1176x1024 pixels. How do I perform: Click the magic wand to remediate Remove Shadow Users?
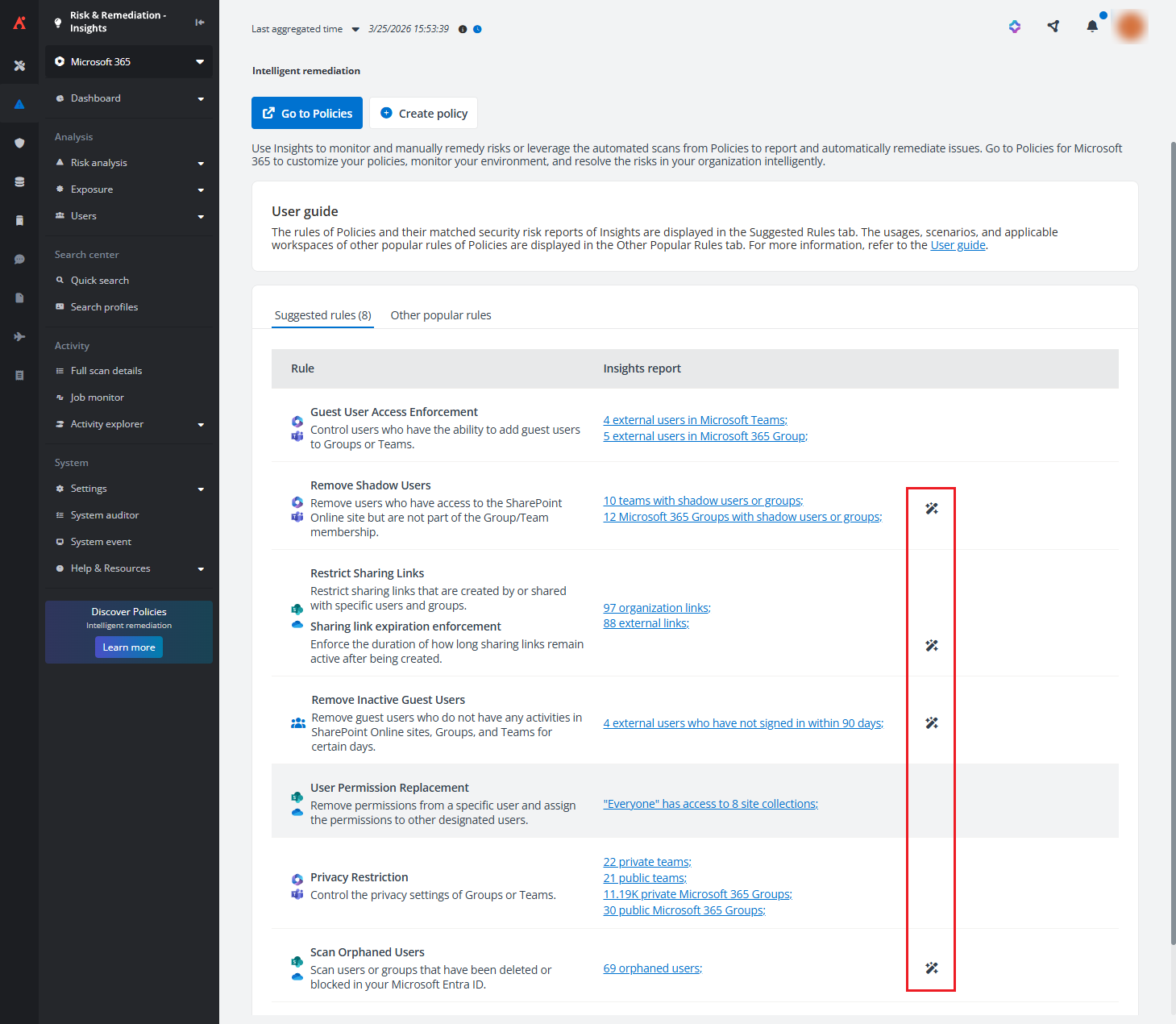pyautogui.click(x=932, y=508)
